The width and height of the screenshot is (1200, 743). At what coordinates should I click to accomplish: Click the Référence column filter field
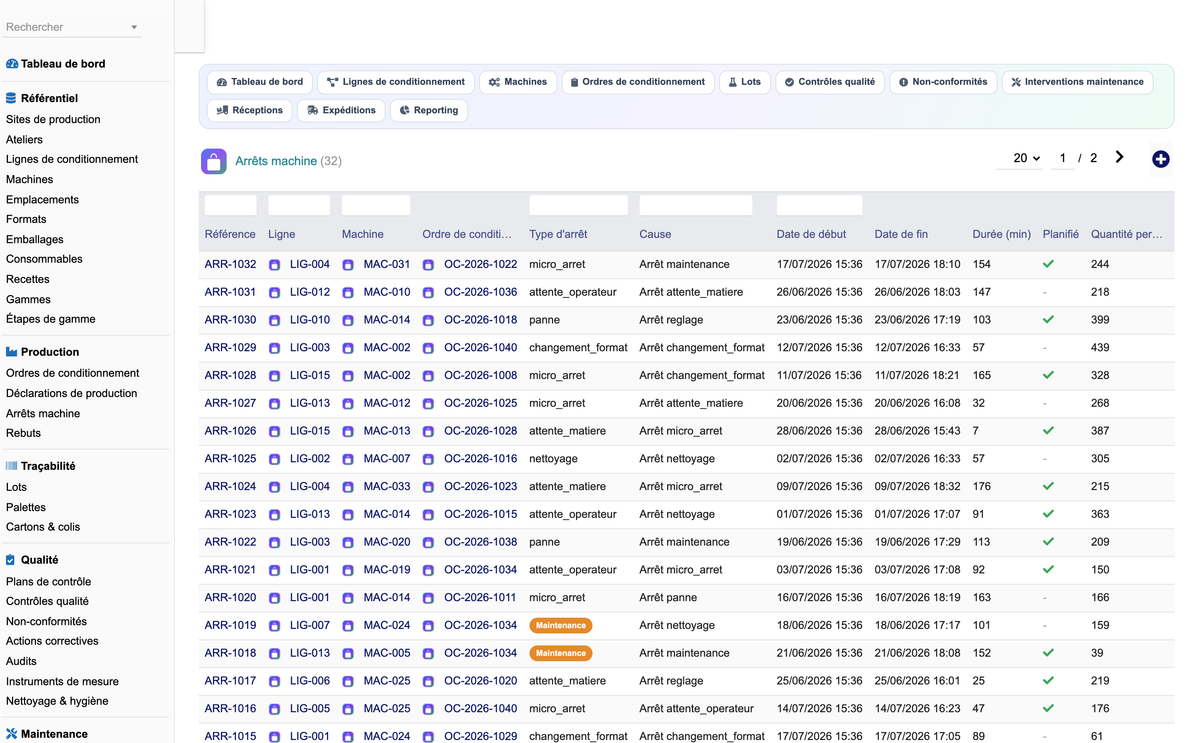click(231, 205)
